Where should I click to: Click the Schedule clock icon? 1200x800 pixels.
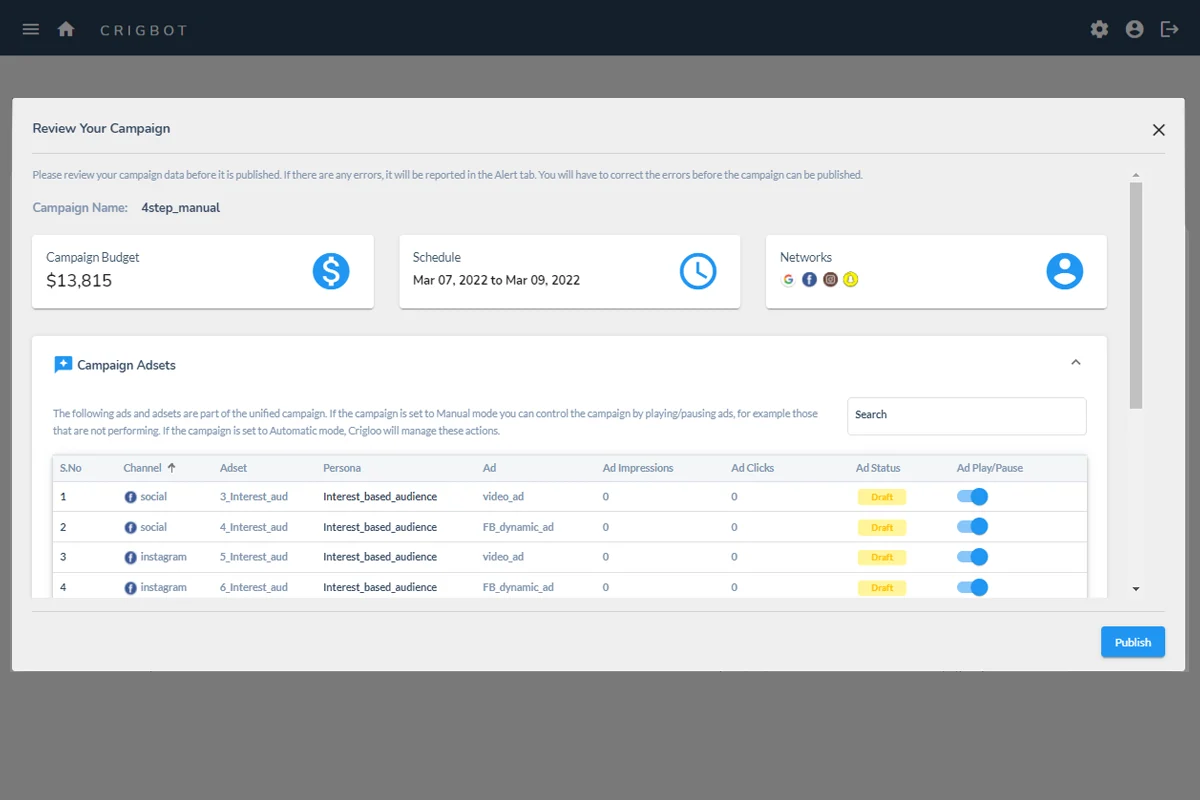click(698, 271)
